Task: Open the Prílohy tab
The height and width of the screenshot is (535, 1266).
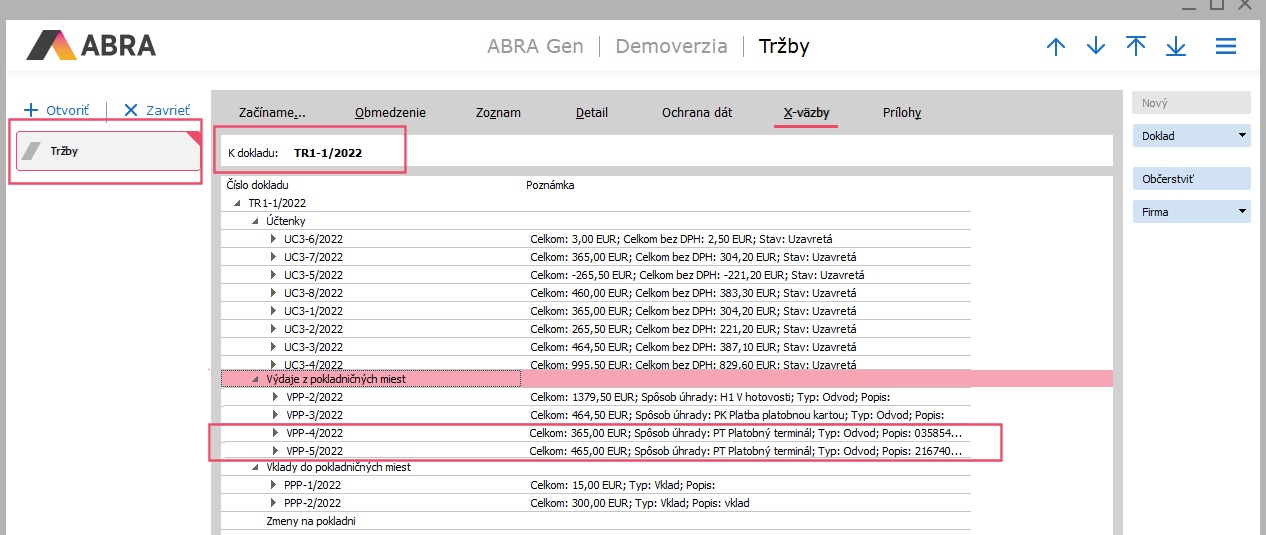Action: click(x=901, y=113)
